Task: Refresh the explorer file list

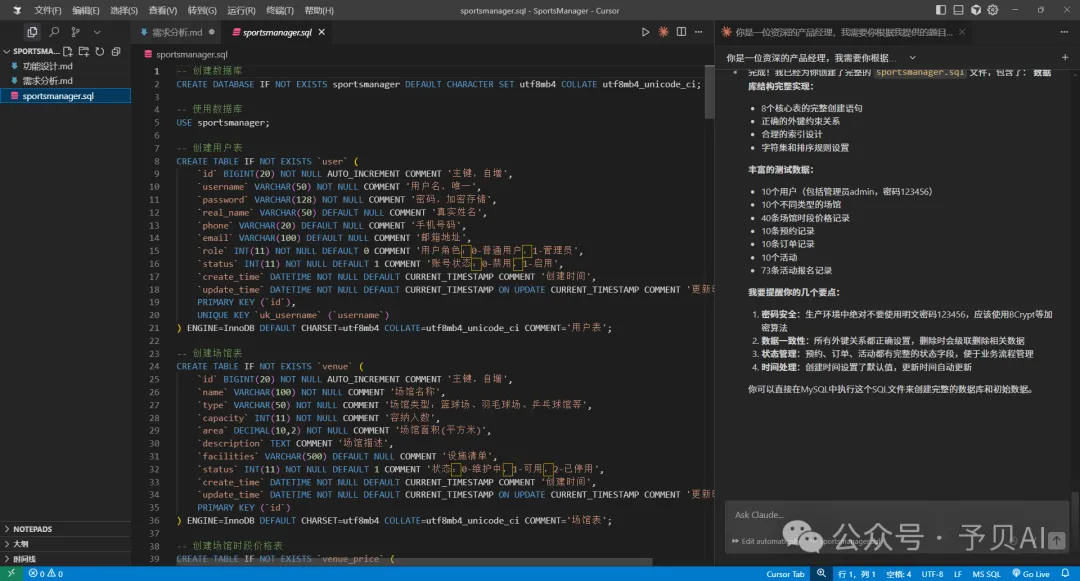Action: click(100, 52)
